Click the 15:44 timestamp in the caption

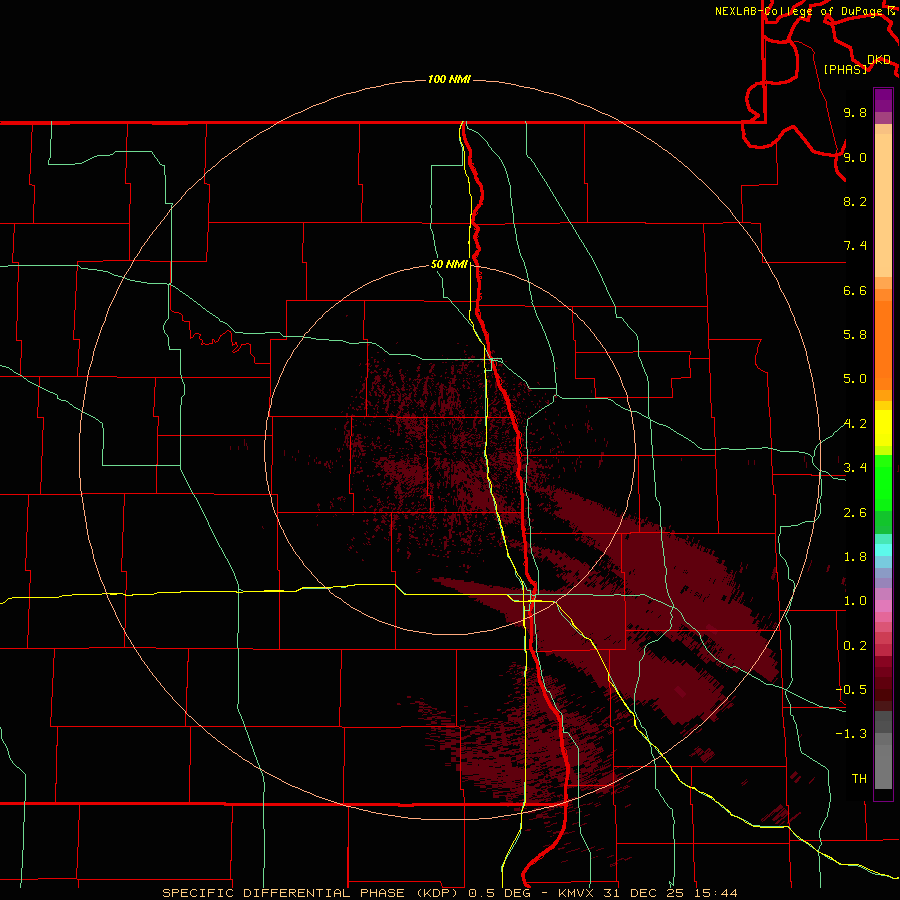(x=715, y=893)
